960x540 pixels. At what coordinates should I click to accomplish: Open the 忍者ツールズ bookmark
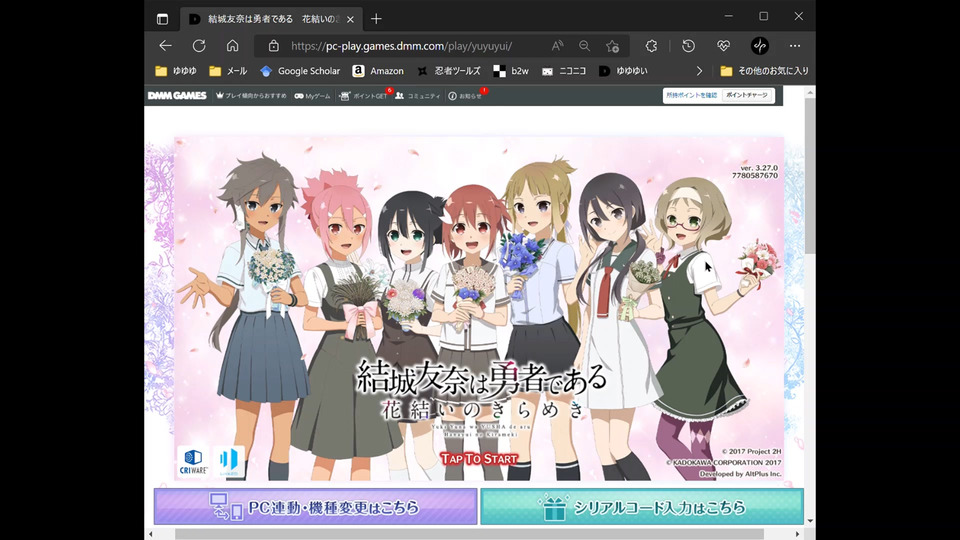[449, 71]
